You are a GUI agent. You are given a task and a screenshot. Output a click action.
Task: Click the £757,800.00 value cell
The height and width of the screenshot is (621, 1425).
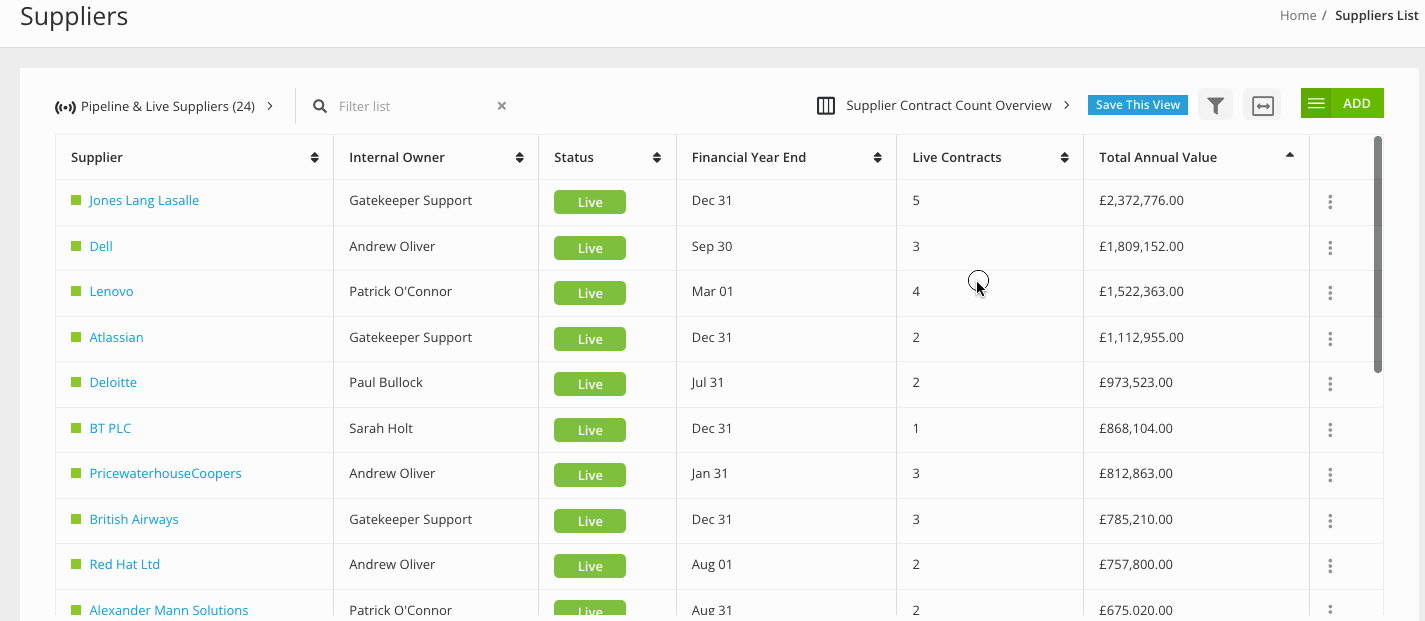1136,564
